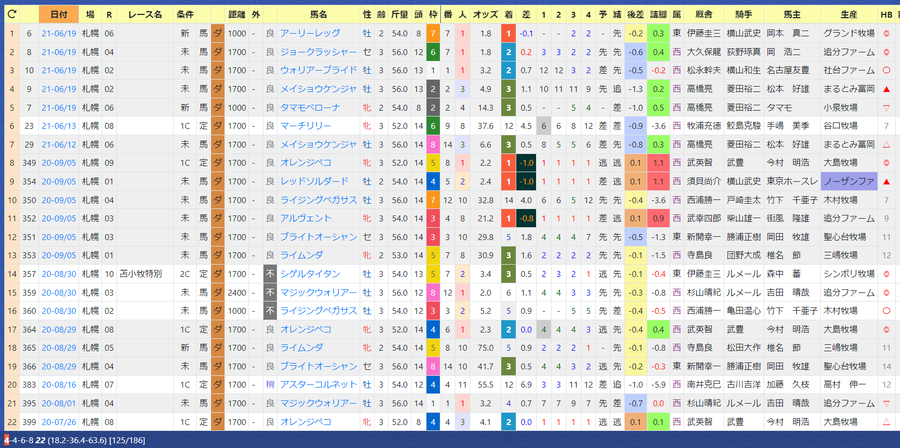The width and height of the screenshot is (900, 448).
Task: Open horse link ジョークラッシャー
Action: point(319,52)
